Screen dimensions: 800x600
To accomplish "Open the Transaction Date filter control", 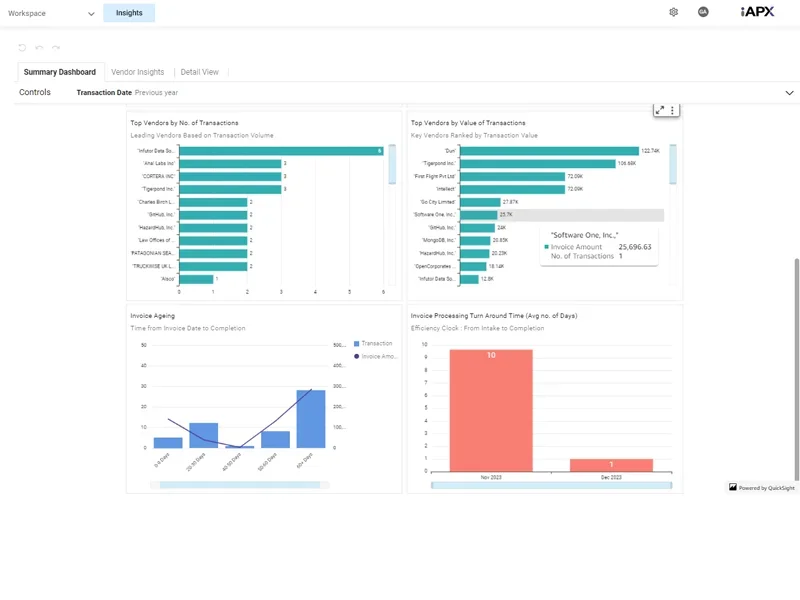I will (127, 92).
